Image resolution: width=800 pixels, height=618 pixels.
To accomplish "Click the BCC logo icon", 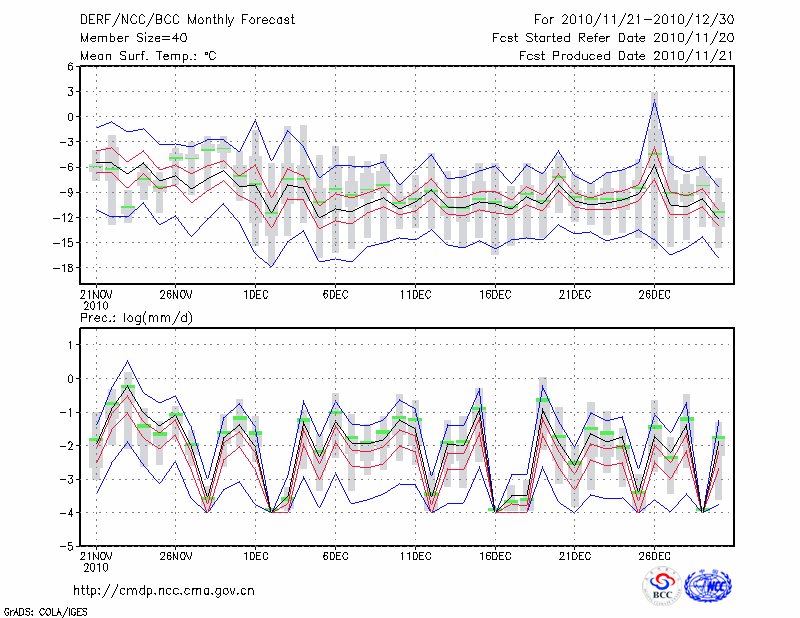I will click(662, 586).
